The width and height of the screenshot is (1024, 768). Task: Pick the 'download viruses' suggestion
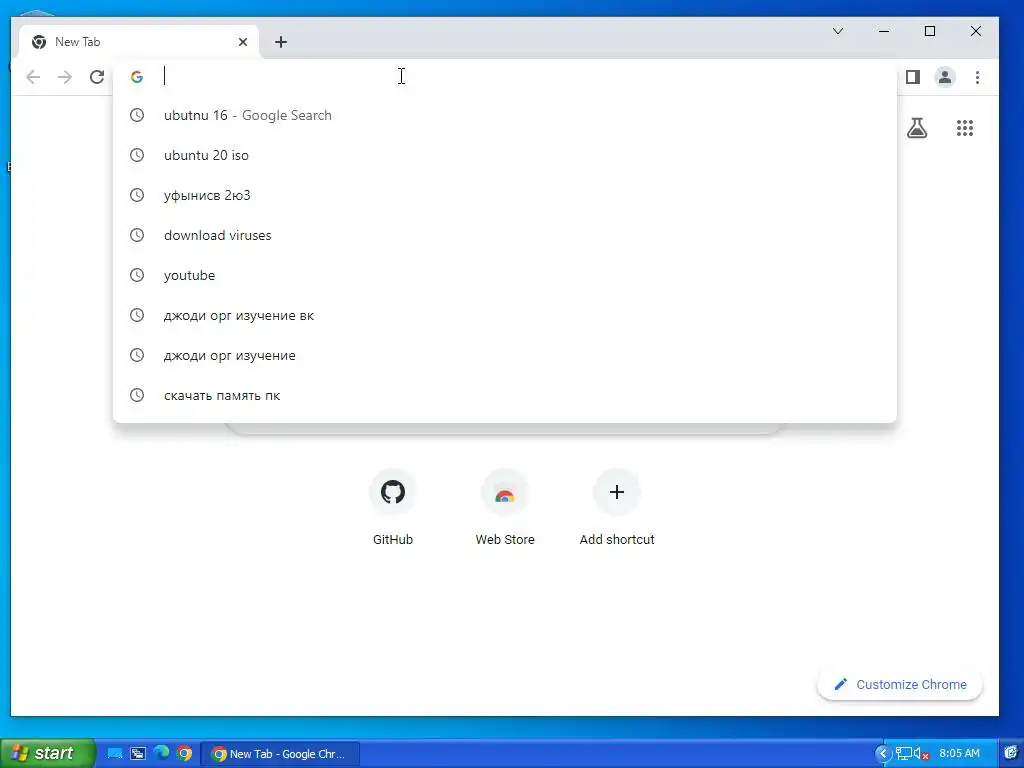point(504,235)
